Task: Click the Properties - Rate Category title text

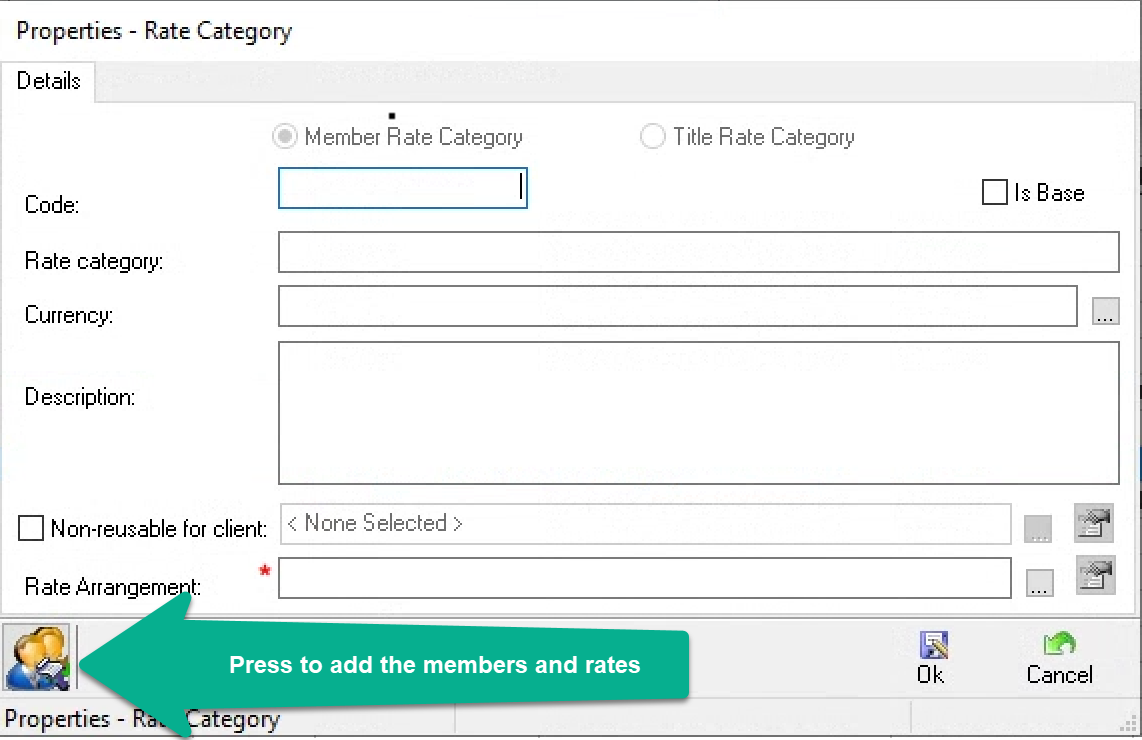Action: pos(154,31)
